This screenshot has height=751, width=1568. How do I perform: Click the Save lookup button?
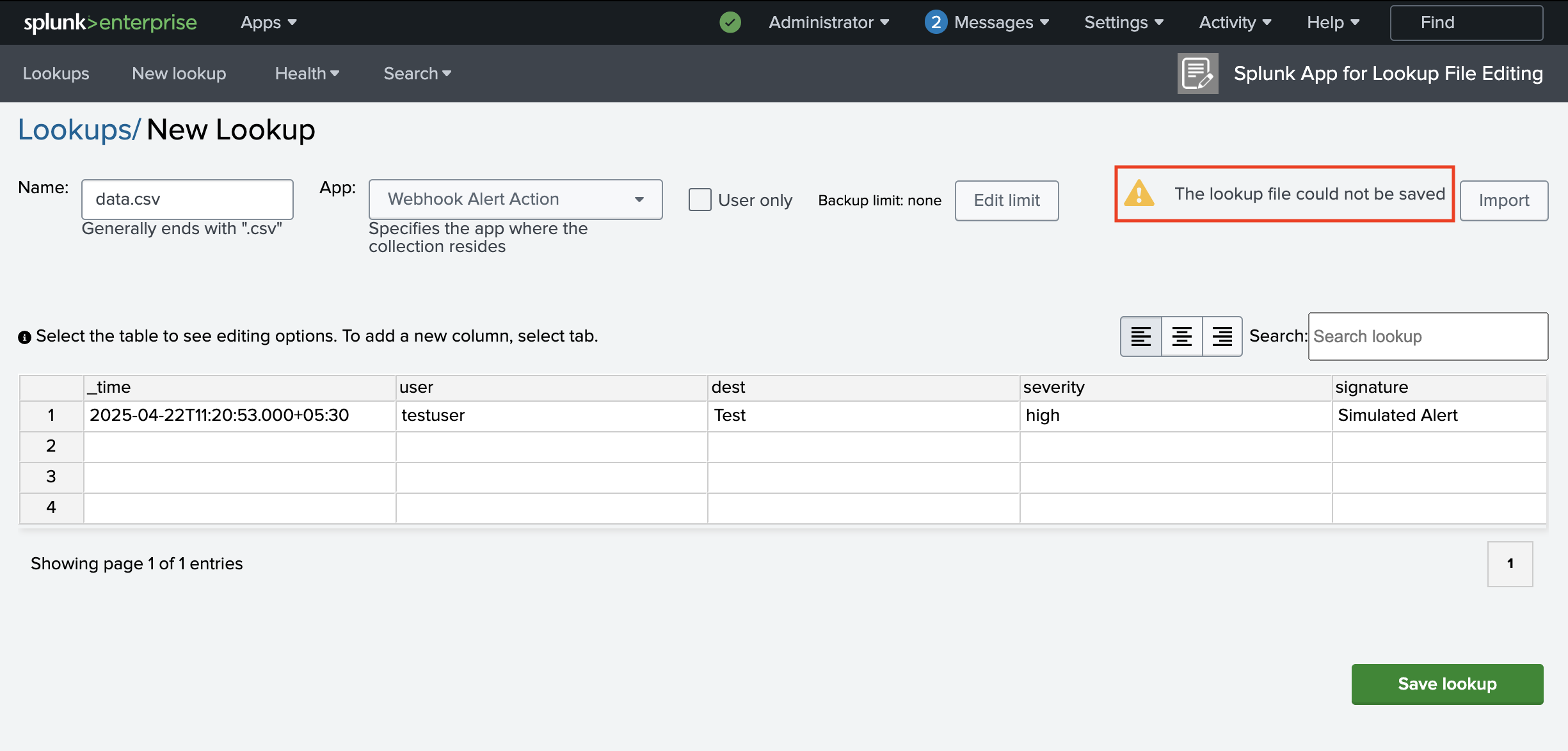coord(1447,684)
